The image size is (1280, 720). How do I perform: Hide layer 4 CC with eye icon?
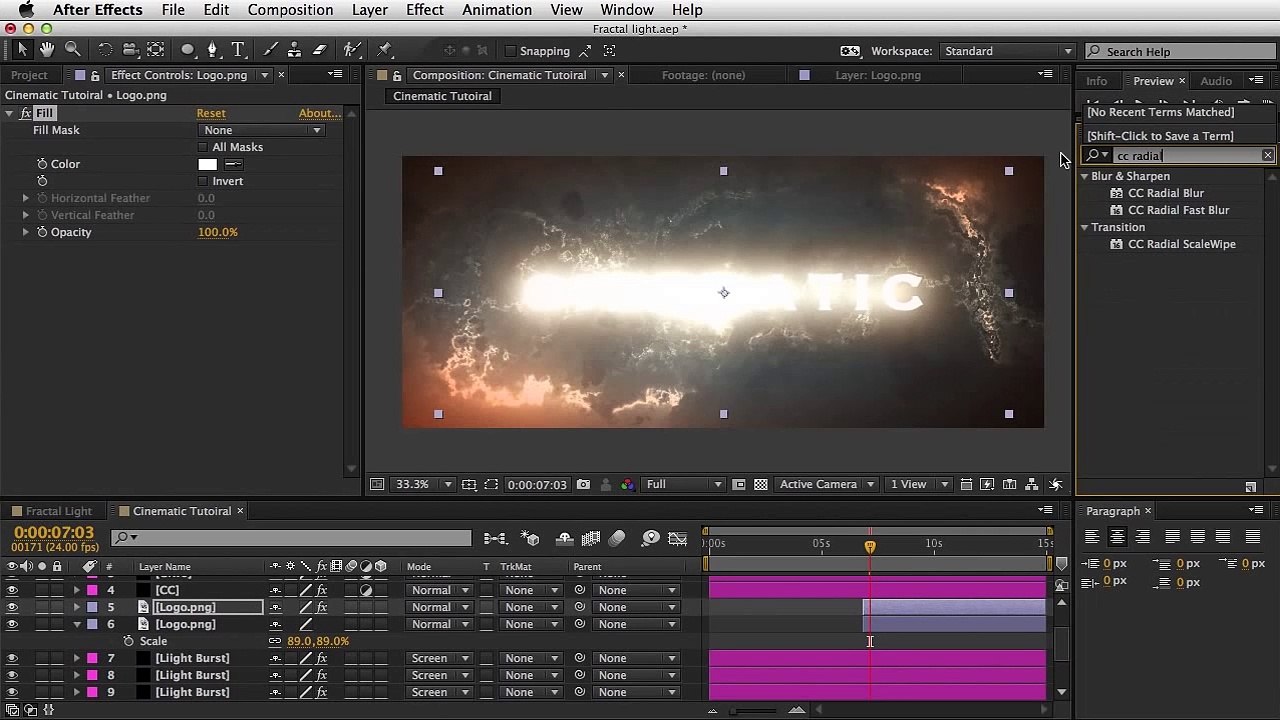pos(12,590)
